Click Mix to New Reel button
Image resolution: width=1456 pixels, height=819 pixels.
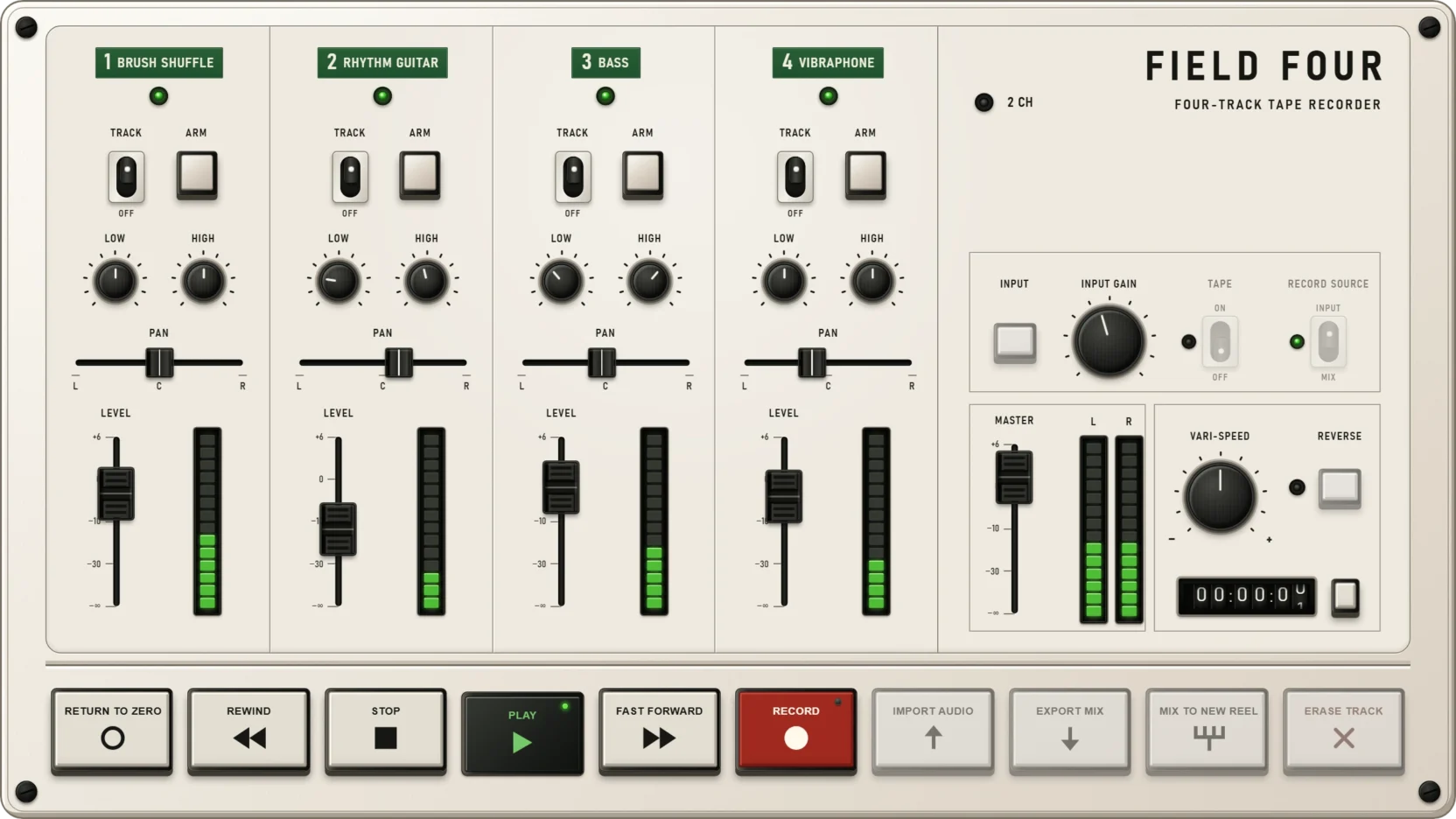tap(1207, 731)
